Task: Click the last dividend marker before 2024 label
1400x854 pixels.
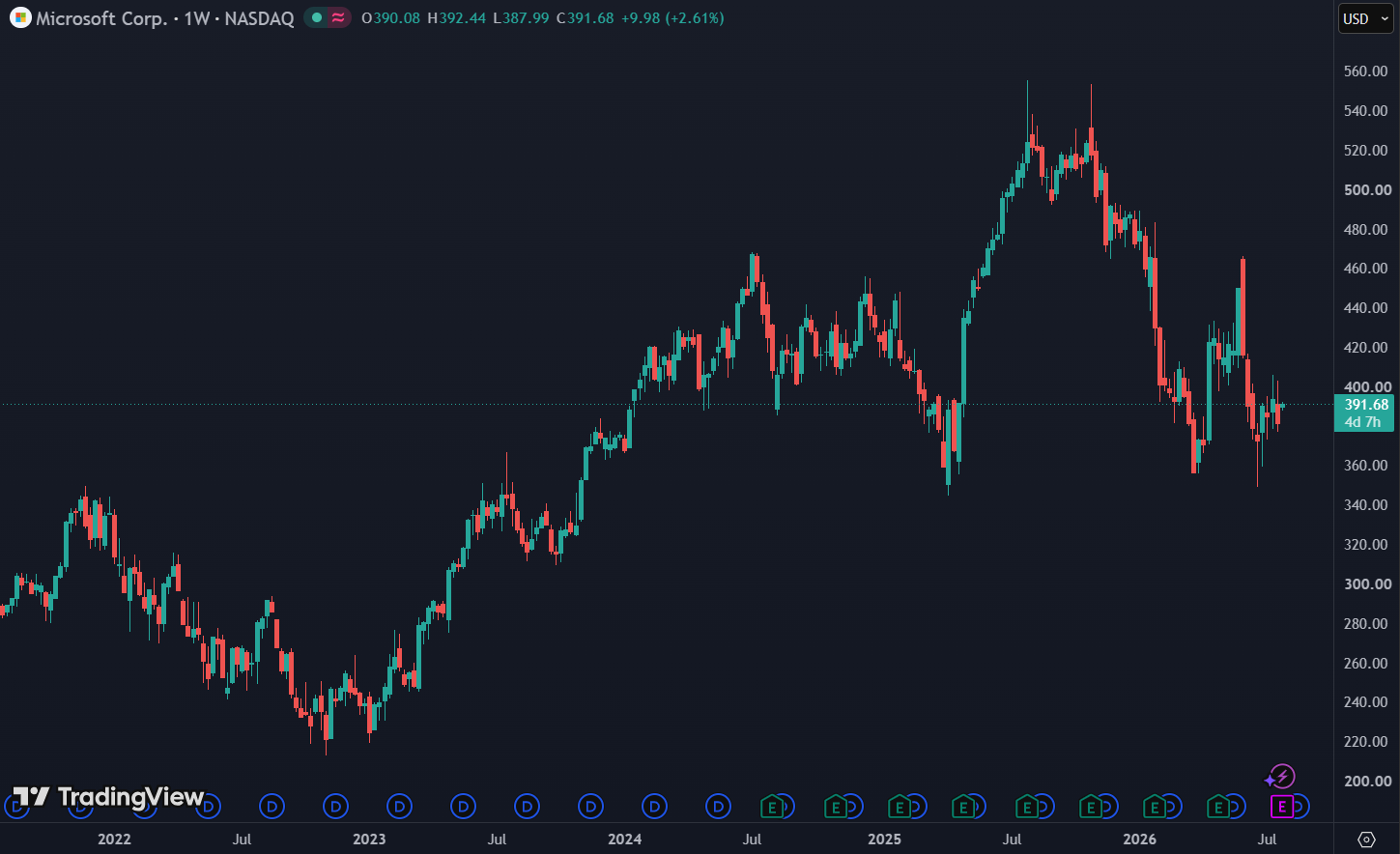Action: pyautogui.click(x=590, y=806)
